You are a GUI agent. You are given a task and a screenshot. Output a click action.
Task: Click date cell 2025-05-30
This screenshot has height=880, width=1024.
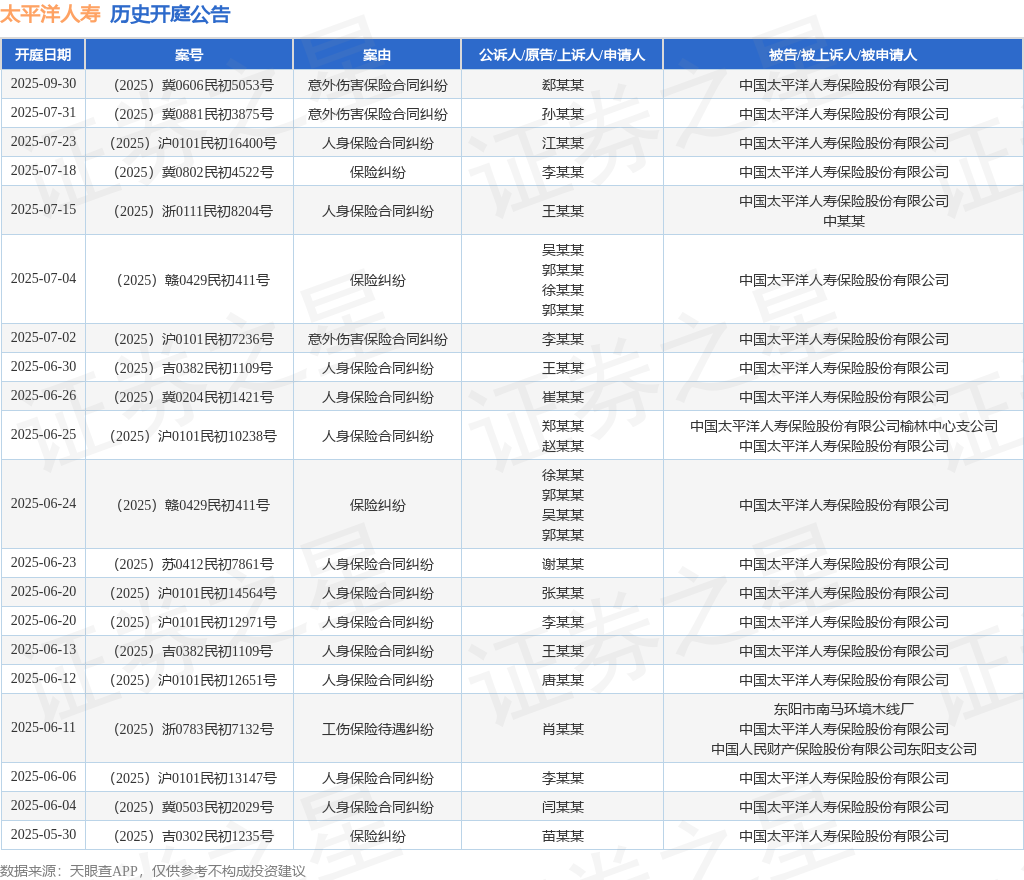point(43,835)
